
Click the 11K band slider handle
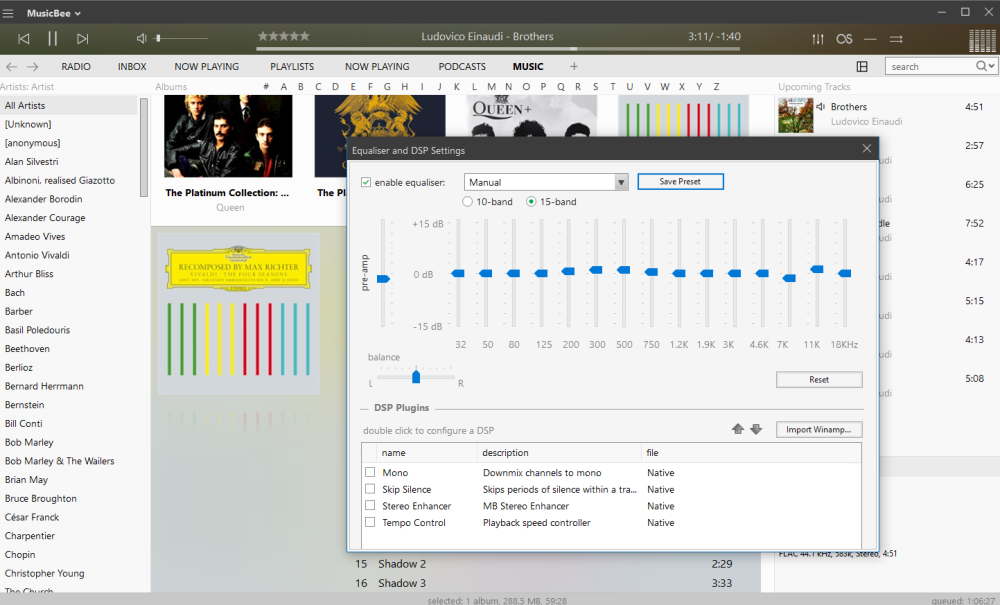click(x=816, y=269)
